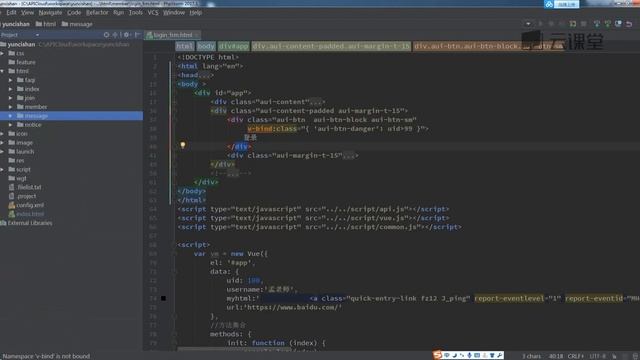Select the launch folder
This screenshot has width=640, height=360.
21,152
